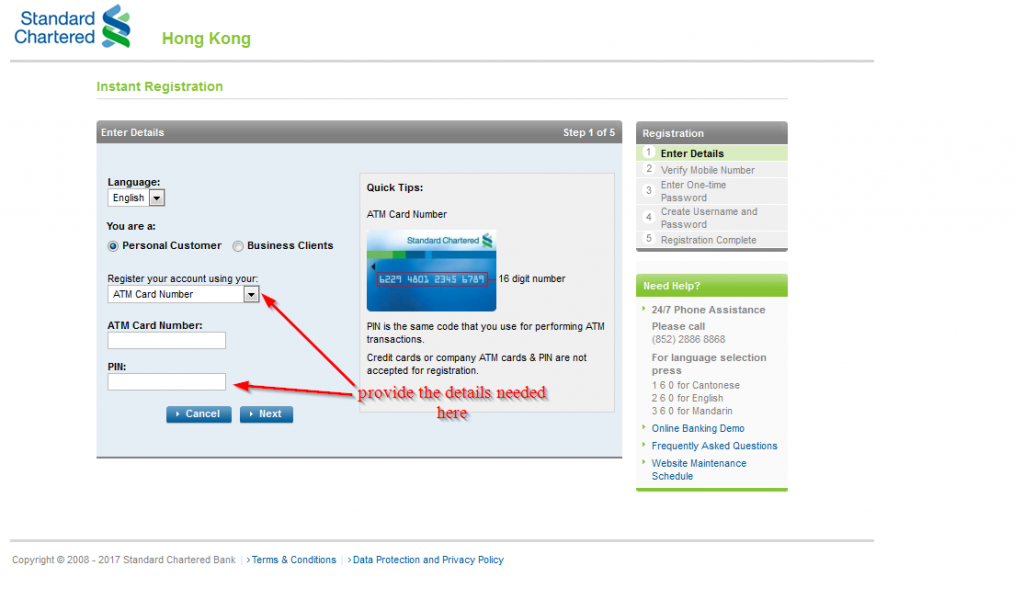Select the Business Clients option
Viewport: 1024px width, 611px height.
(x=237, y=245)
